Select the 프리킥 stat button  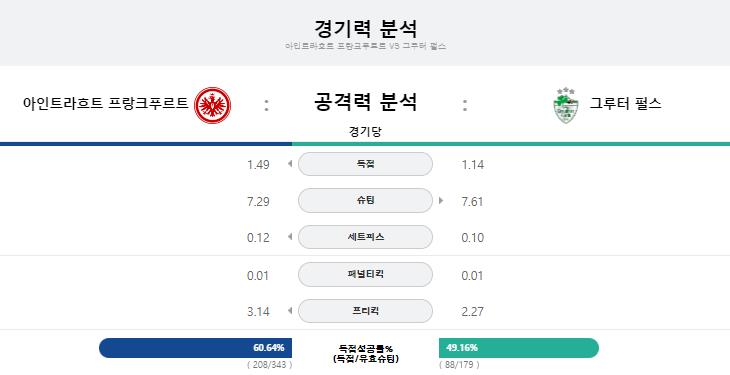click(365, 311)
